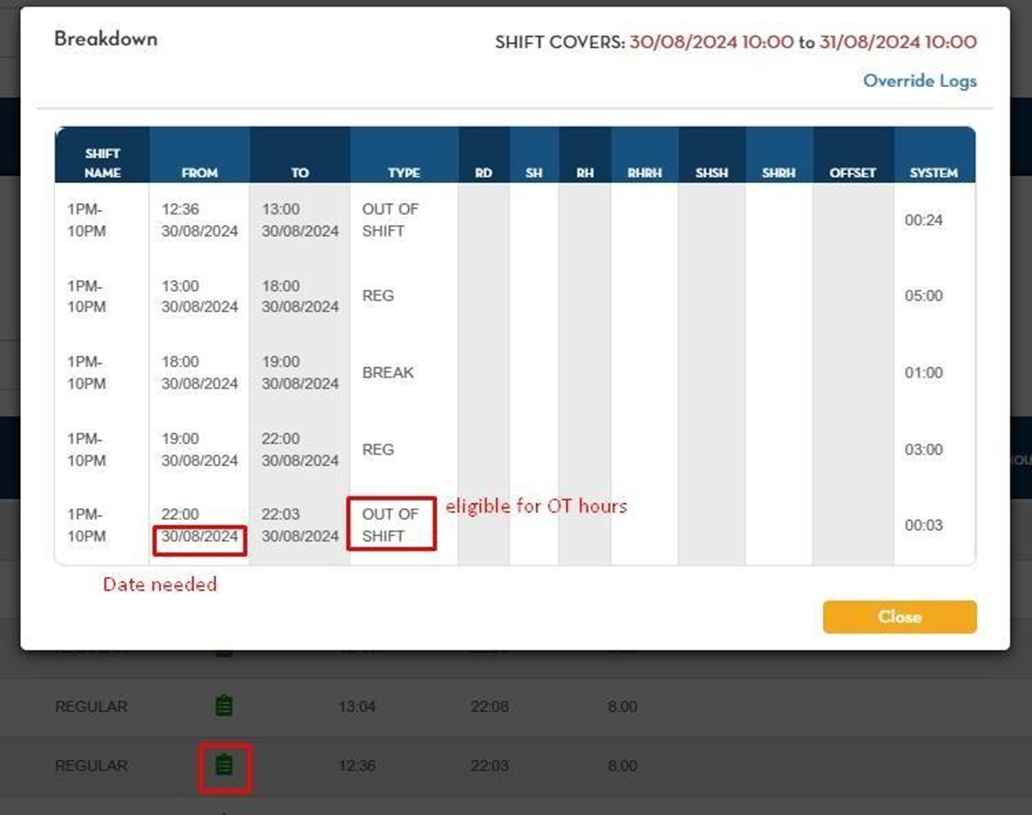Select TO cell showing 13:00 30/08/2024

coord(300,220)
